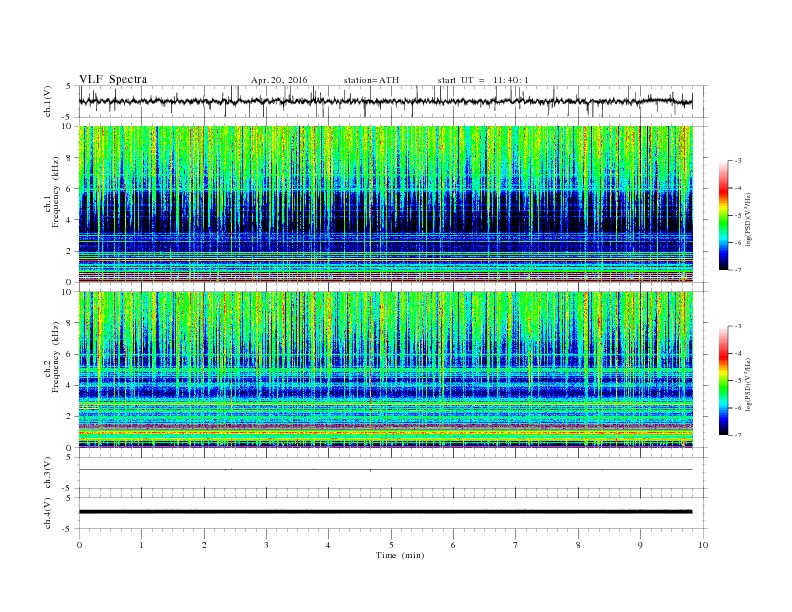Click the "-3" value on the upper color bar

(x=737, y=161)
